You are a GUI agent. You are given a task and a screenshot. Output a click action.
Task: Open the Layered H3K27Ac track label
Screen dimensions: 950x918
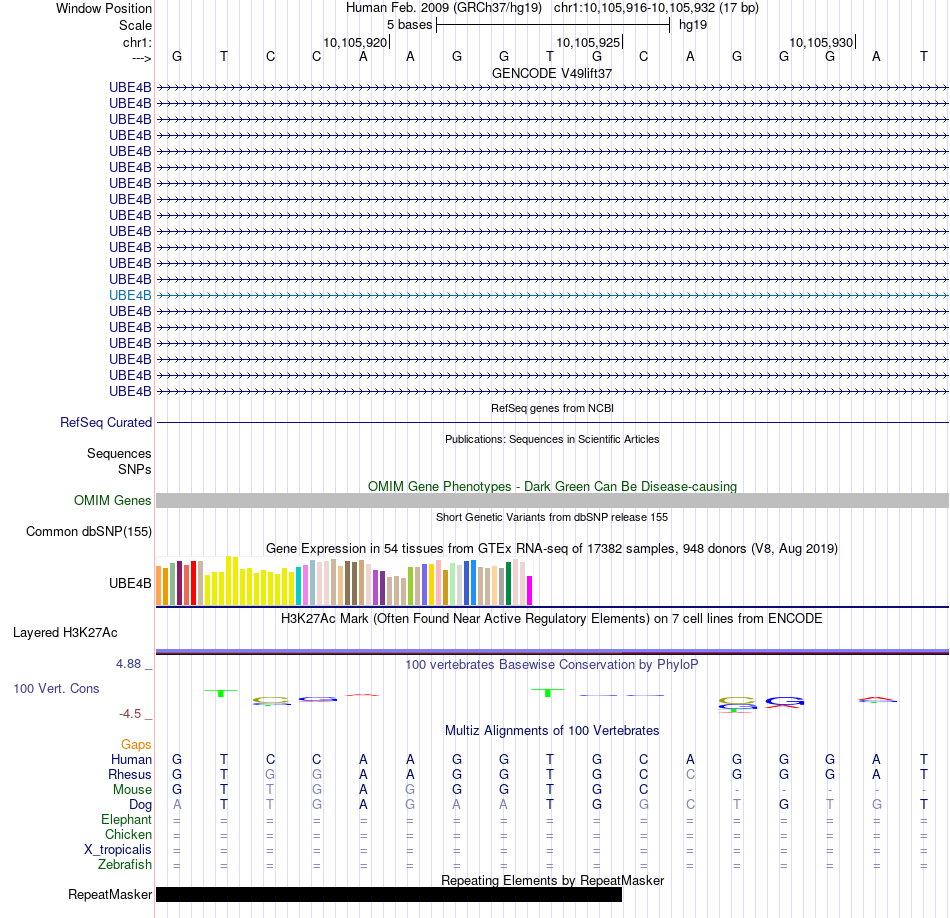click(x=65, y=633)
